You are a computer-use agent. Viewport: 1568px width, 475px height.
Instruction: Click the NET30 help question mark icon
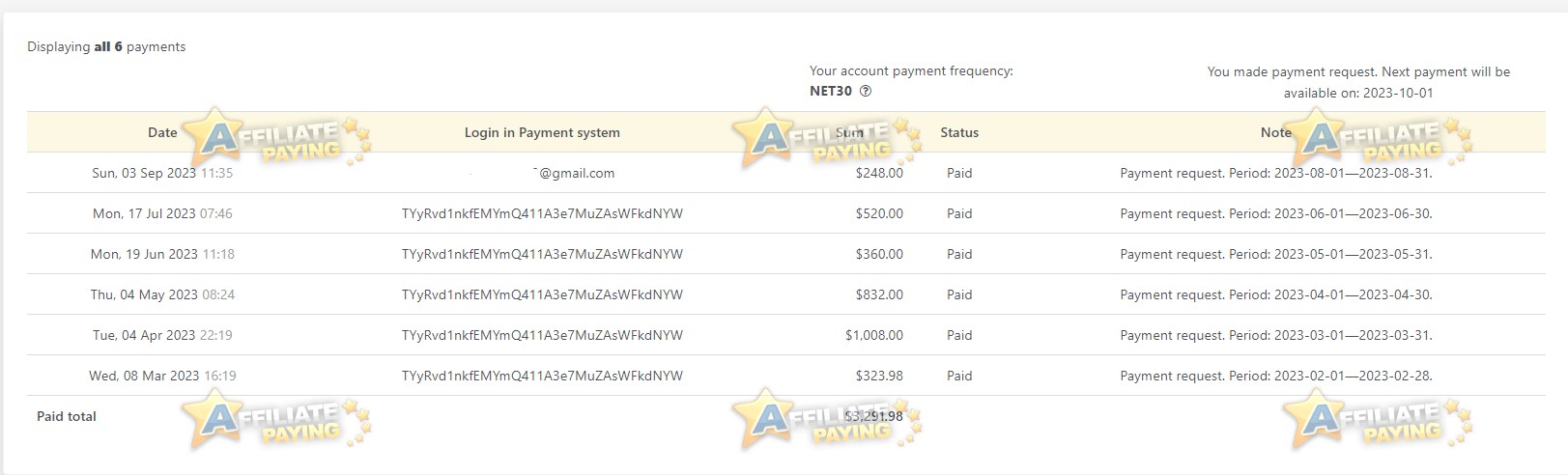coord(866,92)
